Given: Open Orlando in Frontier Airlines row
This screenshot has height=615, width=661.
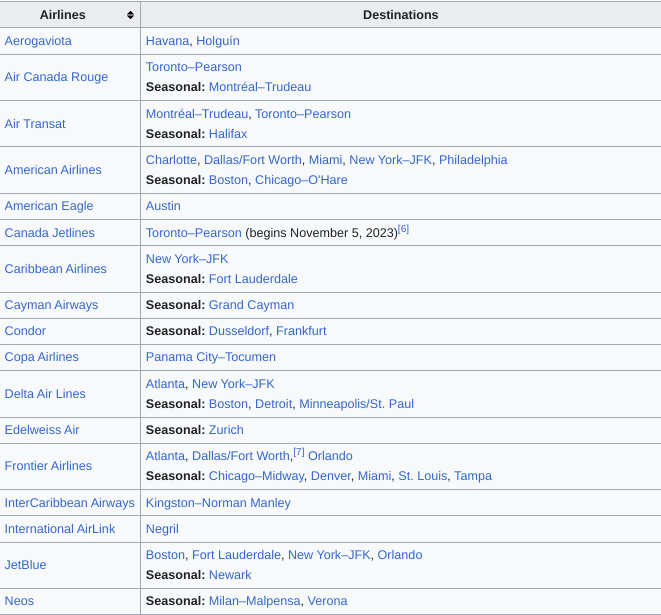Looking at the screenshot, I should click(x=330, y=457).
